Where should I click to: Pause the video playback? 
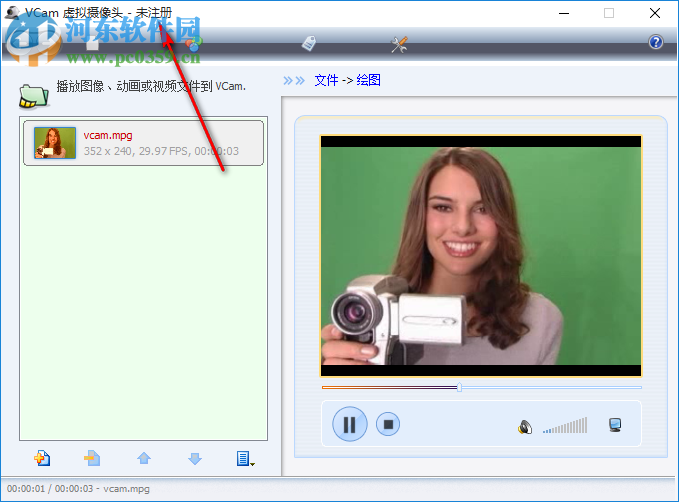pyautogui.click(x=349, y=424)
